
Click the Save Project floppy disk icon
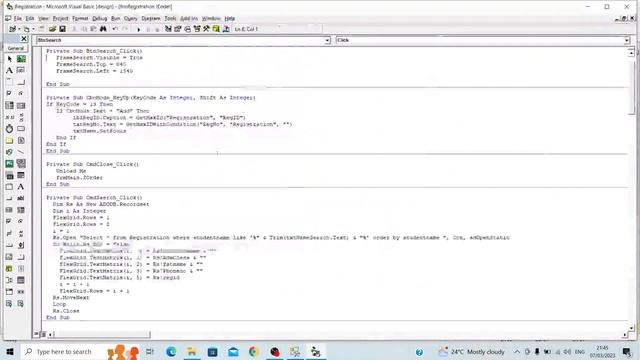tap(62, 29)
